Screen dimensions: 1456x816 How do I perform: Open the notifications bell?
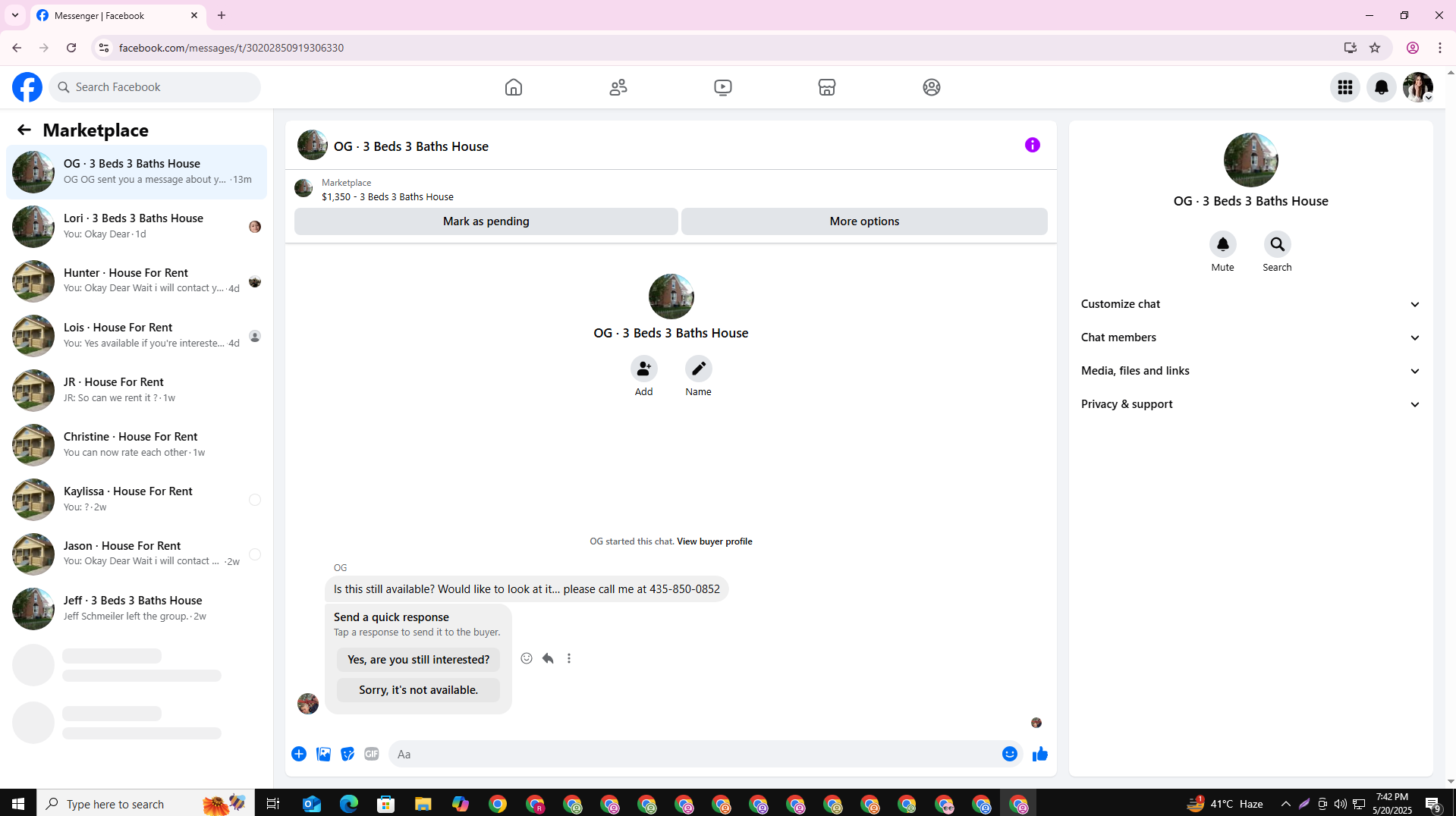[x=1382, y=87]
